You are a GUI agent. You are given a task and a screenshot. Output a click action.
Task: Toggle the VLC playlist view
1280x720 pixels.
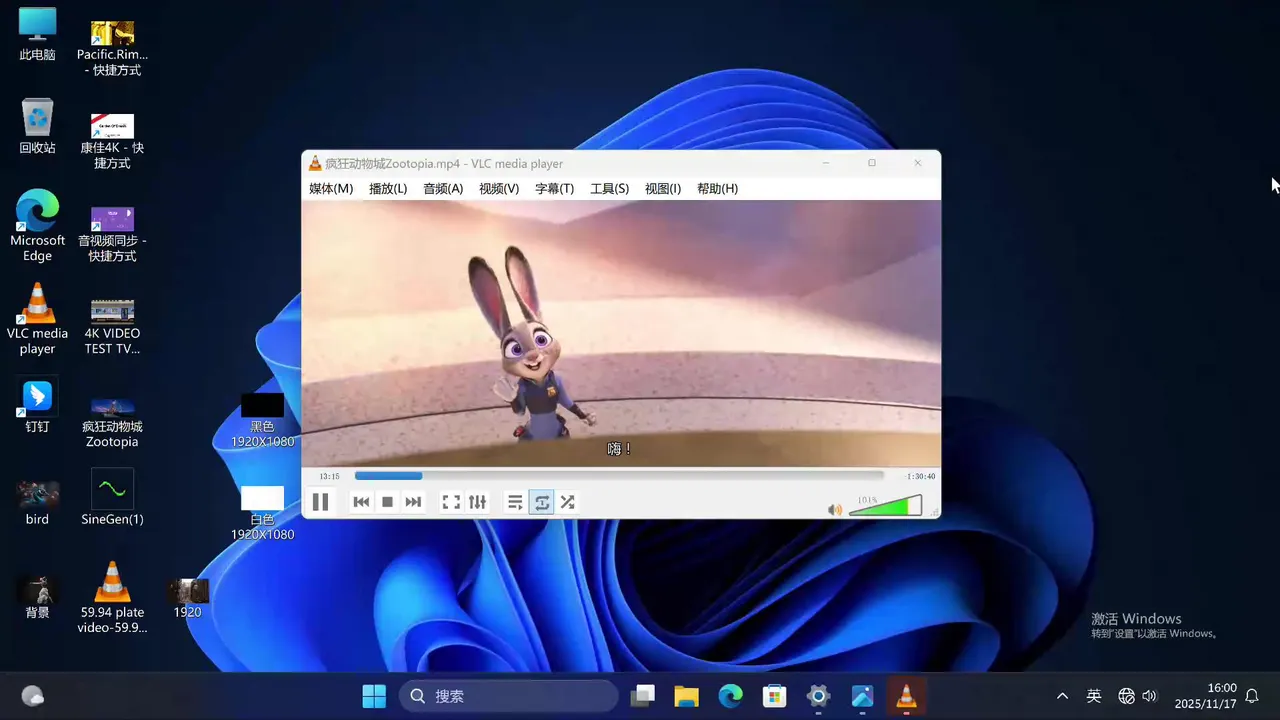[515, 502]
